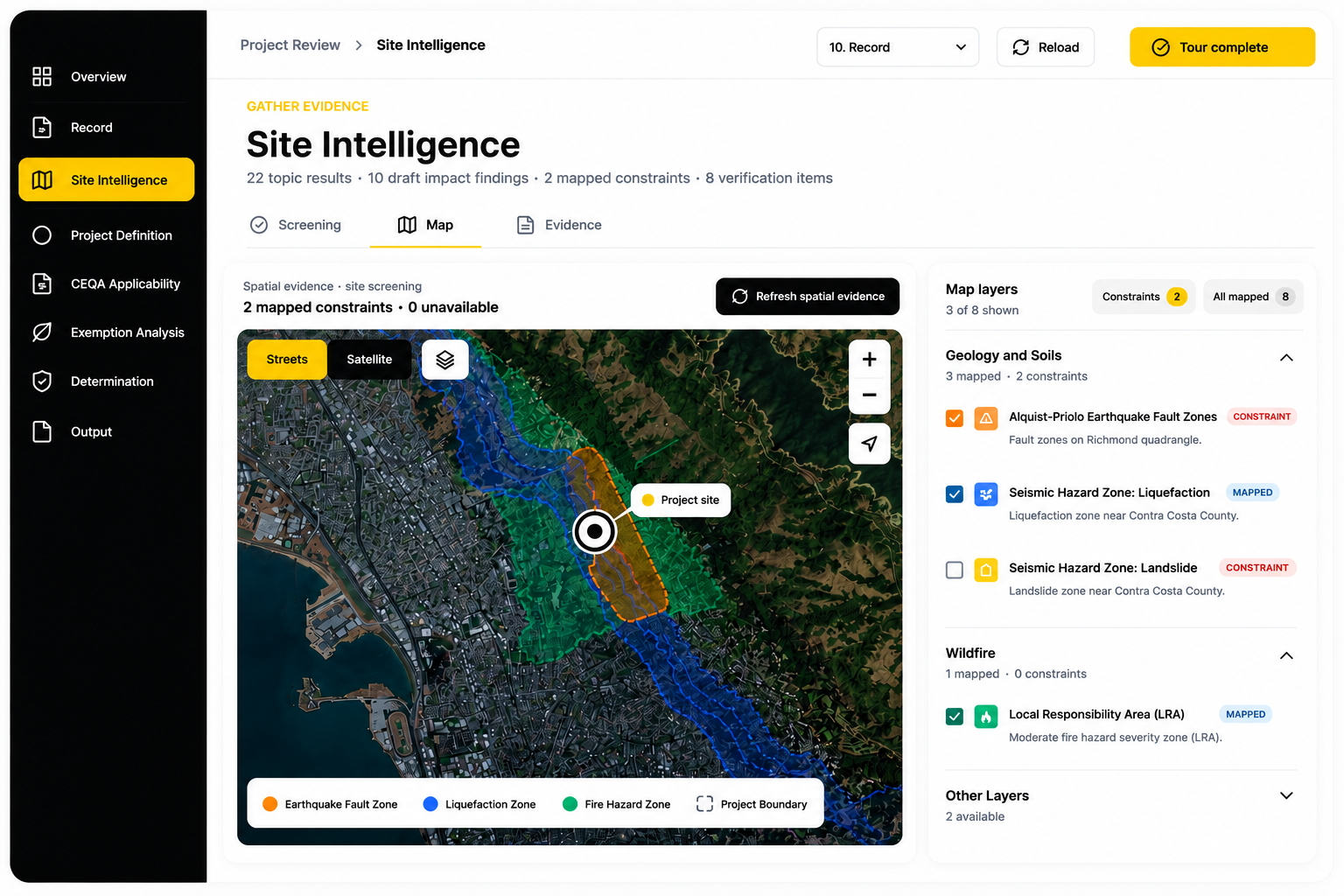Click the Project Review breadcrumb link
Image resolution: width=1344 pixels, height=896 pixels.
[x=290, y=45]
